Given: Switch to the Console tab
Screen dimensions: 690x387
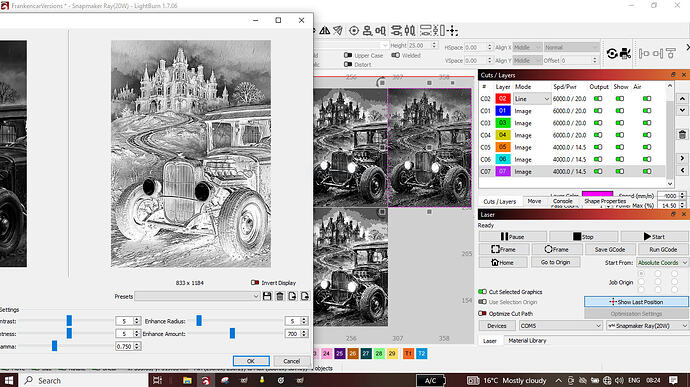Looking at the screenshot, I should (562, 201).
